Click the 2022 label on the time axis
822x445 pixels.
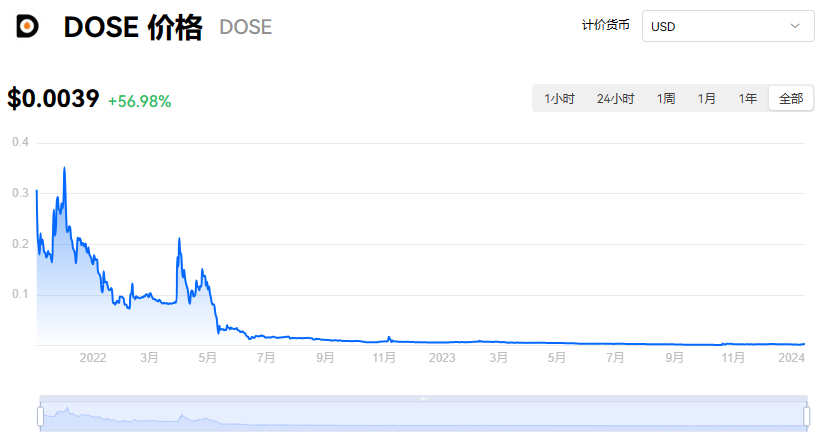(x=92, y=357)
